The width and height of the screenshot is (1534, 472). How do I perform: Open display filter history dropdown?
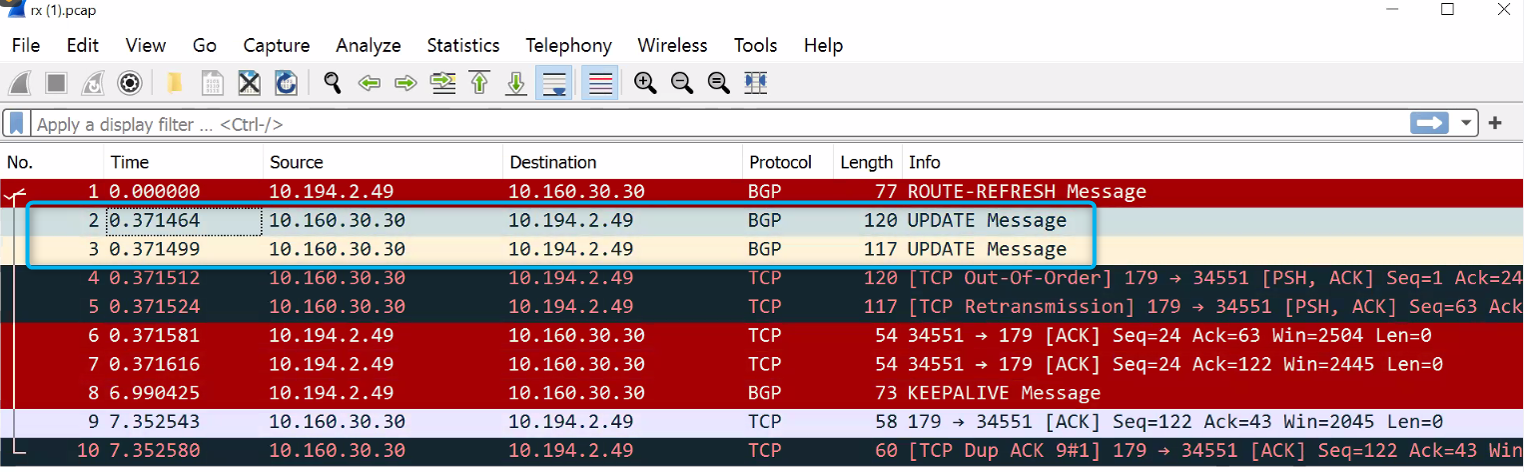(x=1467, y=123)
